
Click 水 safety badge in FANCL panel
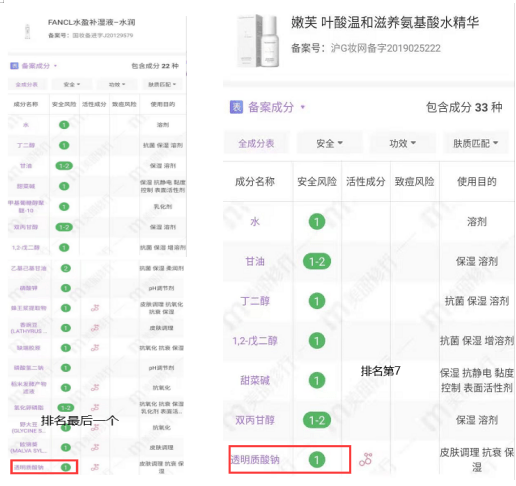(x=64, y=125)
